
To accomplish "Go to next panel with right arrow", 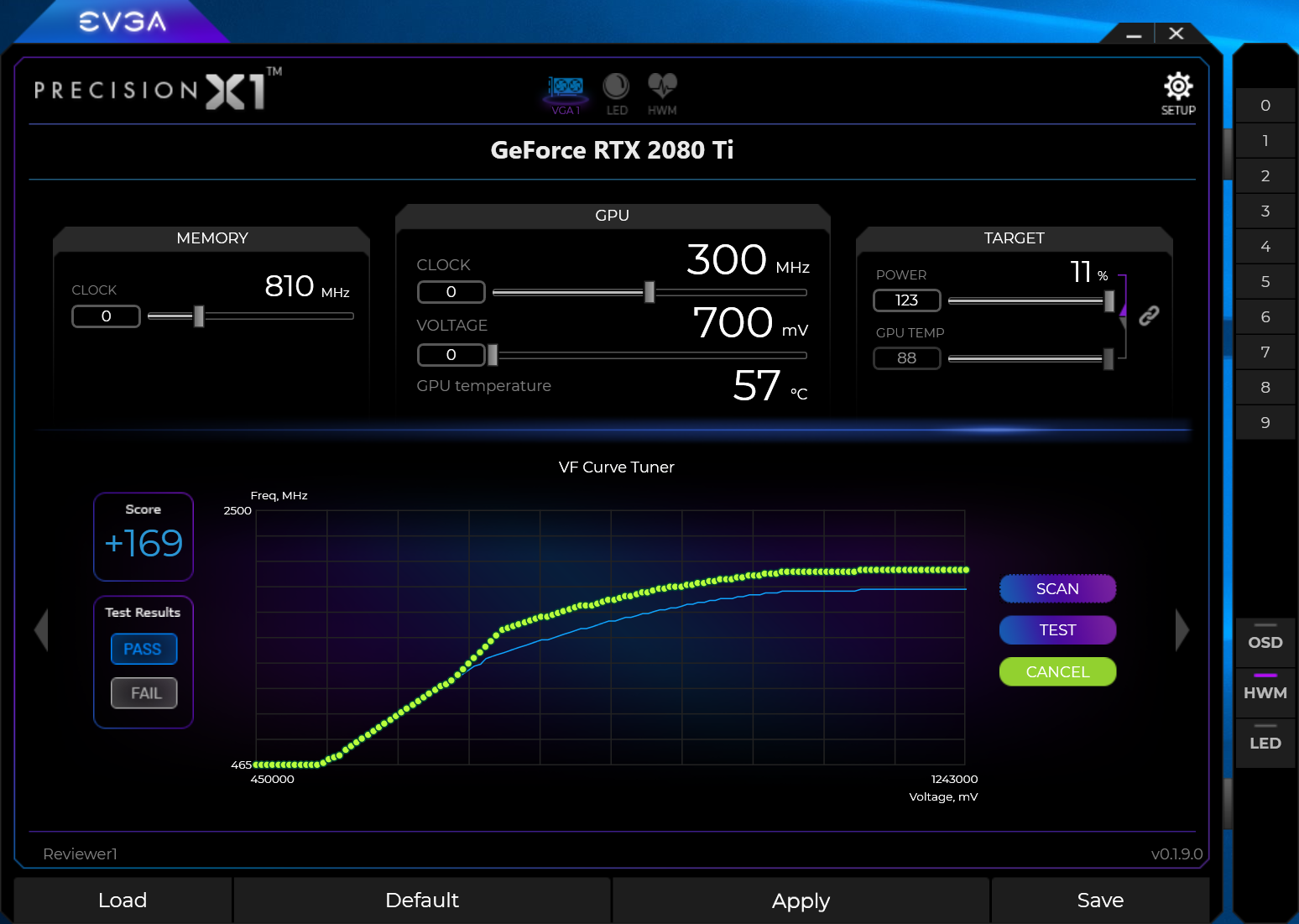I will (x=1182, y=629).
